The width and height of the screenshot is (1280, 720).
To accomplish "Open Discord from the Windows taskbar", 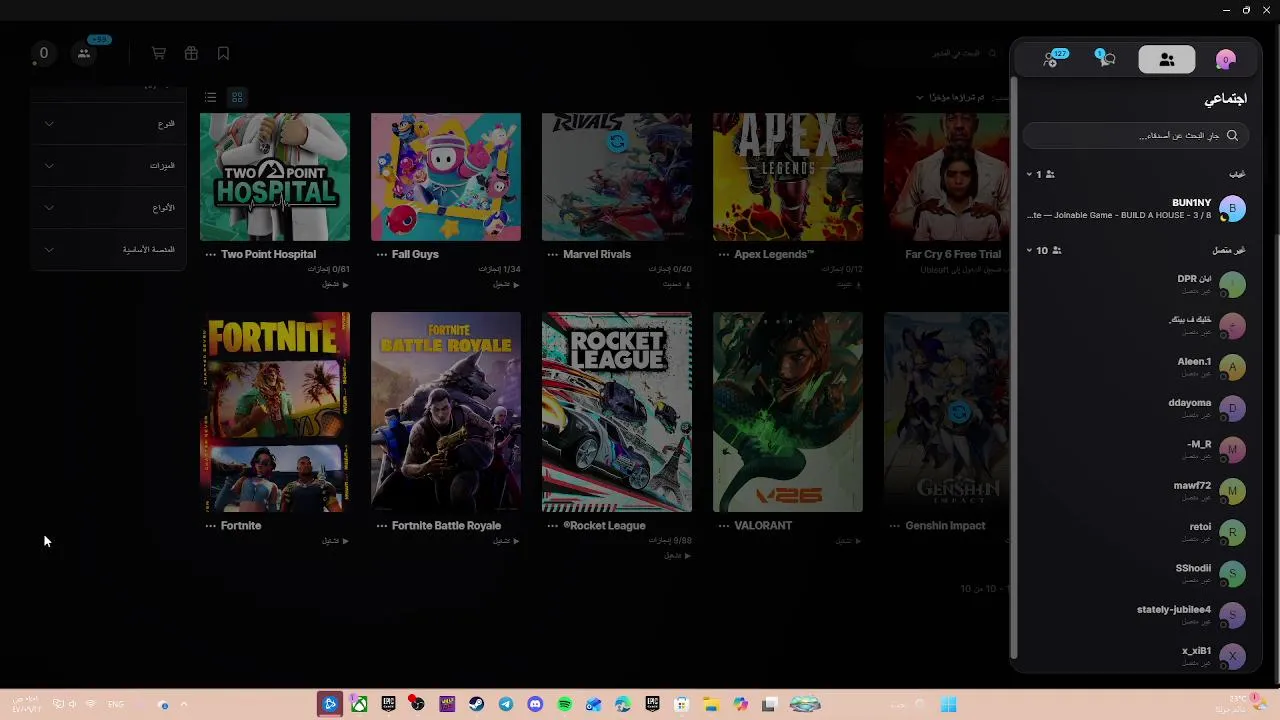I will [535, 705].
